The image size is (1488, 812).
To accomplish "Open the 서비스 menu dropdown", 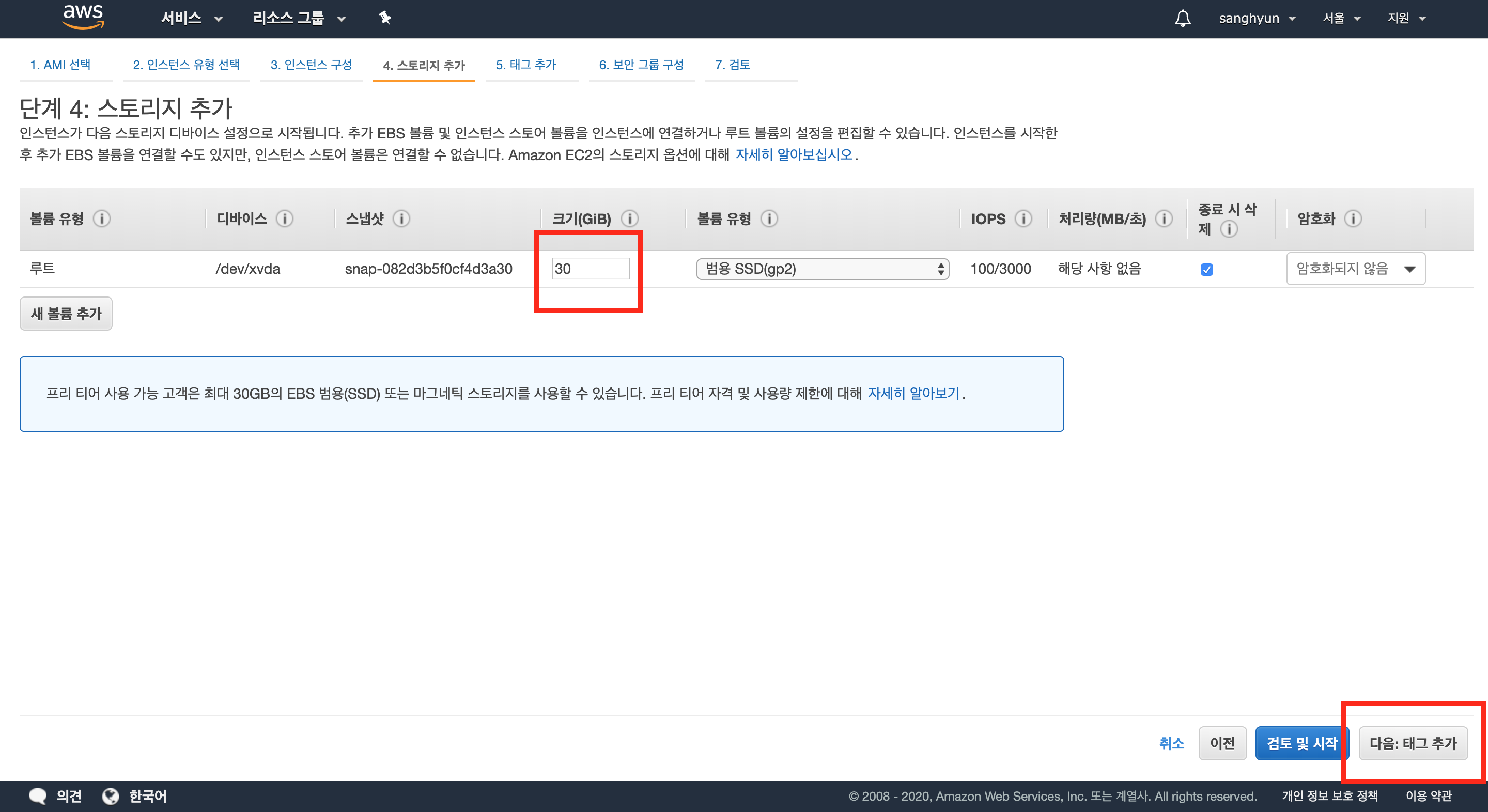I will pos(191,18).
